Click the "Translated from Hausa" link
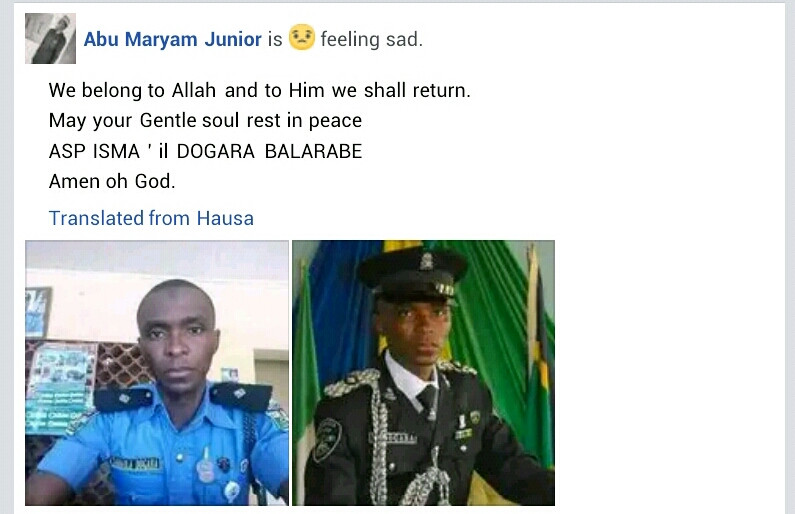Image resolution: width=795 pixels, height=514 pixels. [151, 218]
